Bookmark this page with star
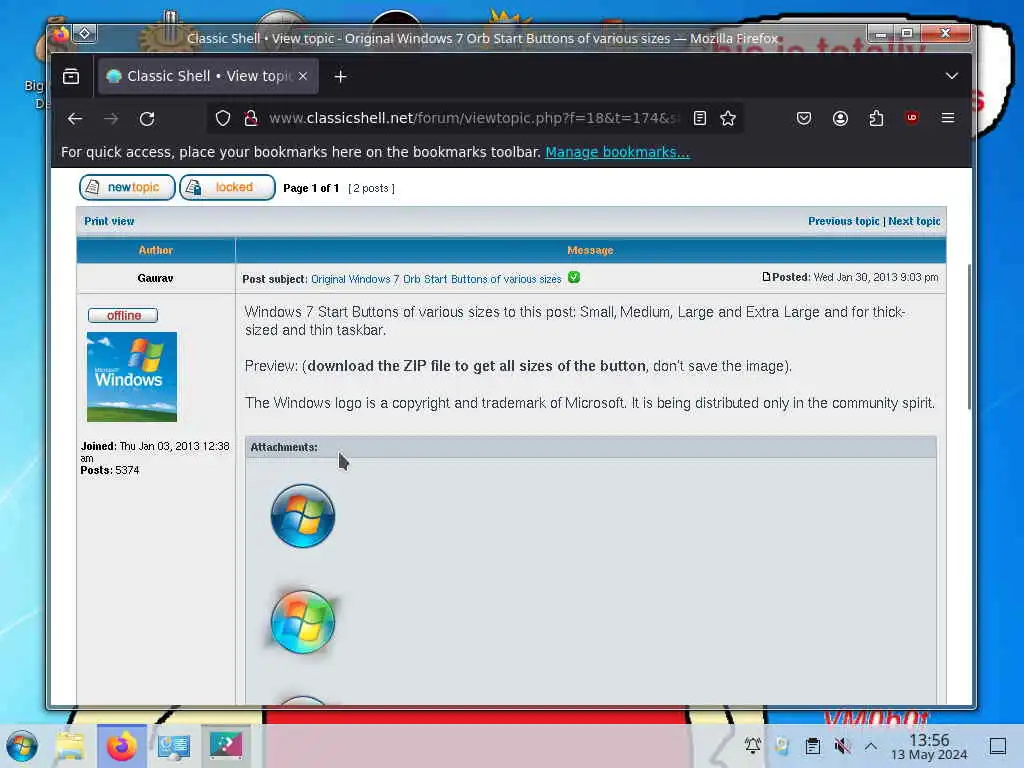 pos(728,118)
